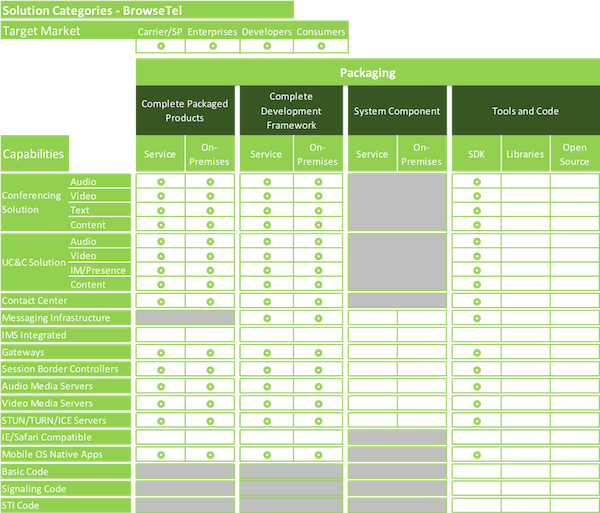Image resolution: width=600 pixels, height=513 pixels.
Task: Open the Complete Development Framework header
Action: pos(291,111)
